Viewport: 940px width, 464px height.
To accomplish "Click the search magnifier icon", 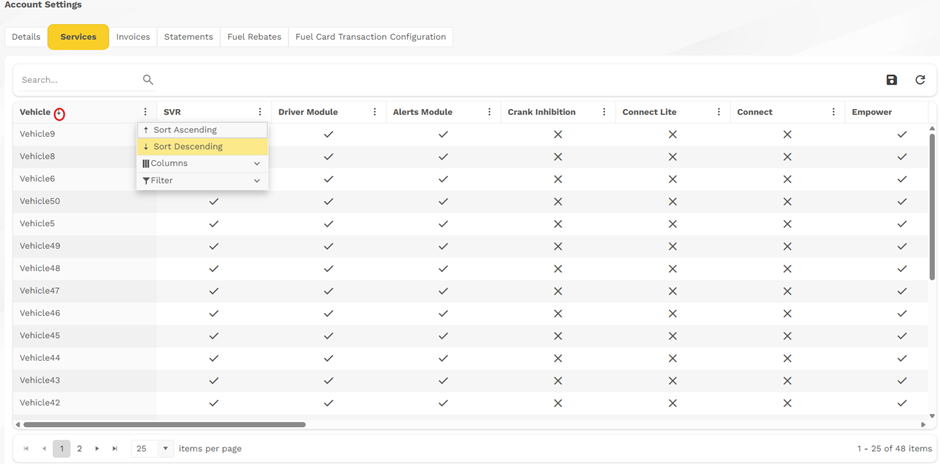I will point(148,80).
